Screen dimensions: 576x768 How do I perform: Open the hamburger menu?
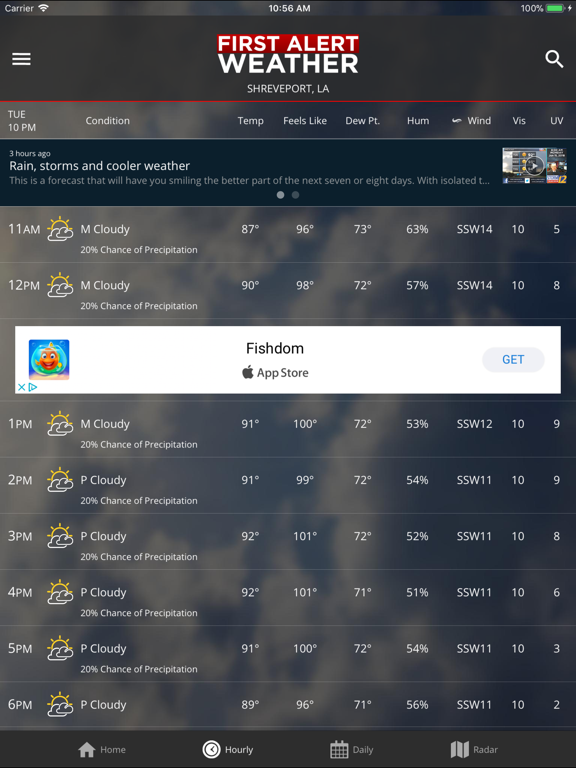click(22, 59)
